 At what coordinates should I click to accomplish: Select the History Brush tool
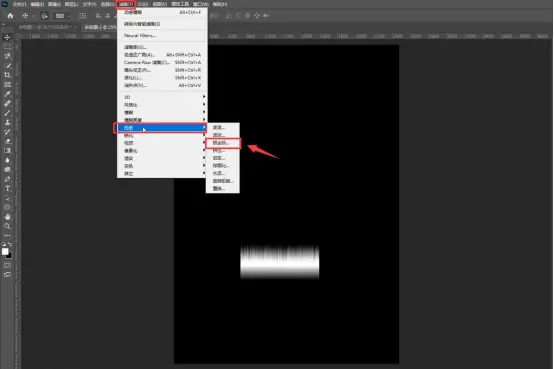[x=7, y=132]
